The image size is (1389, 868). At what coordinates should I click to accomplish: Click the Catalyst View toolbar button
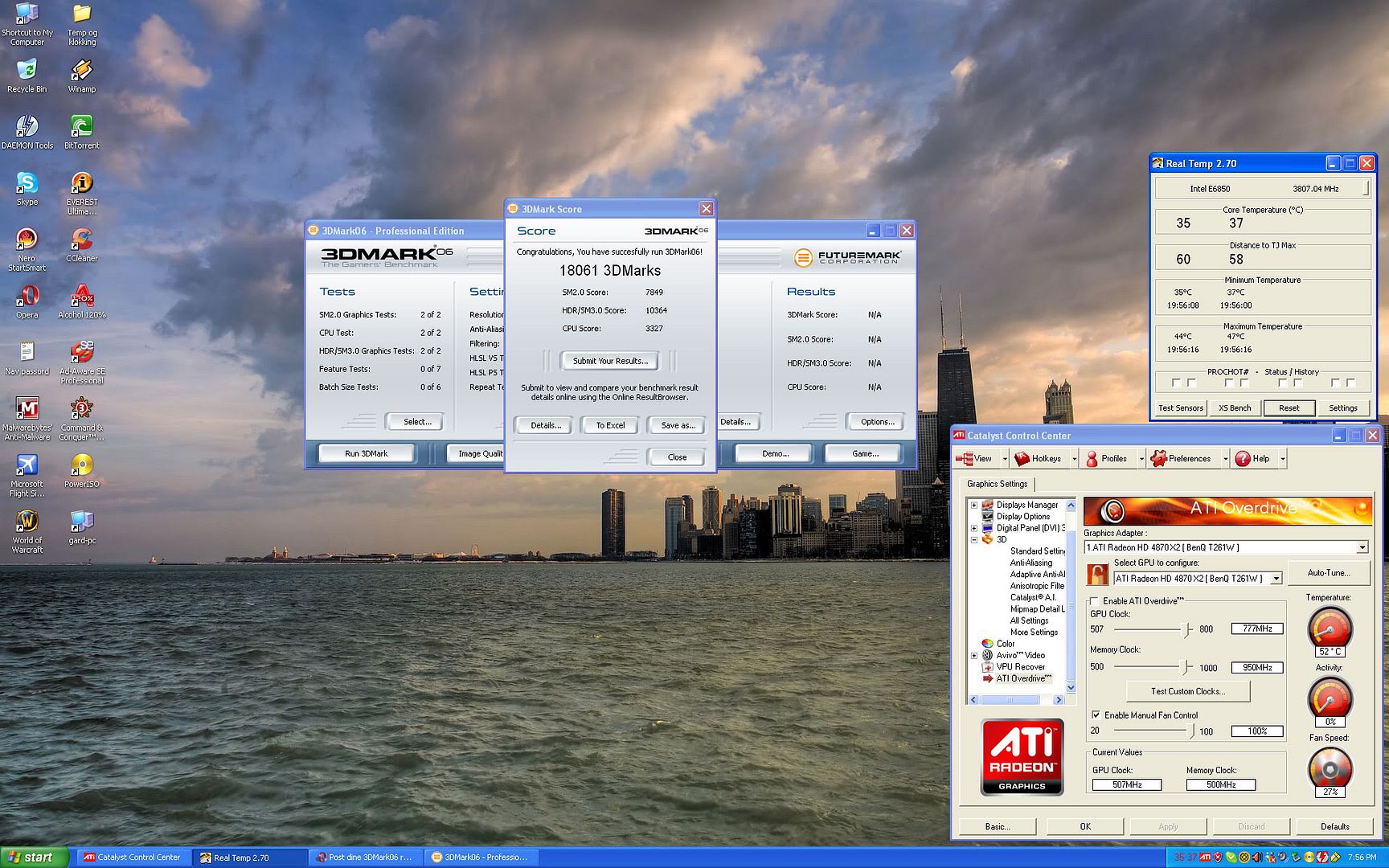(975, 458)
